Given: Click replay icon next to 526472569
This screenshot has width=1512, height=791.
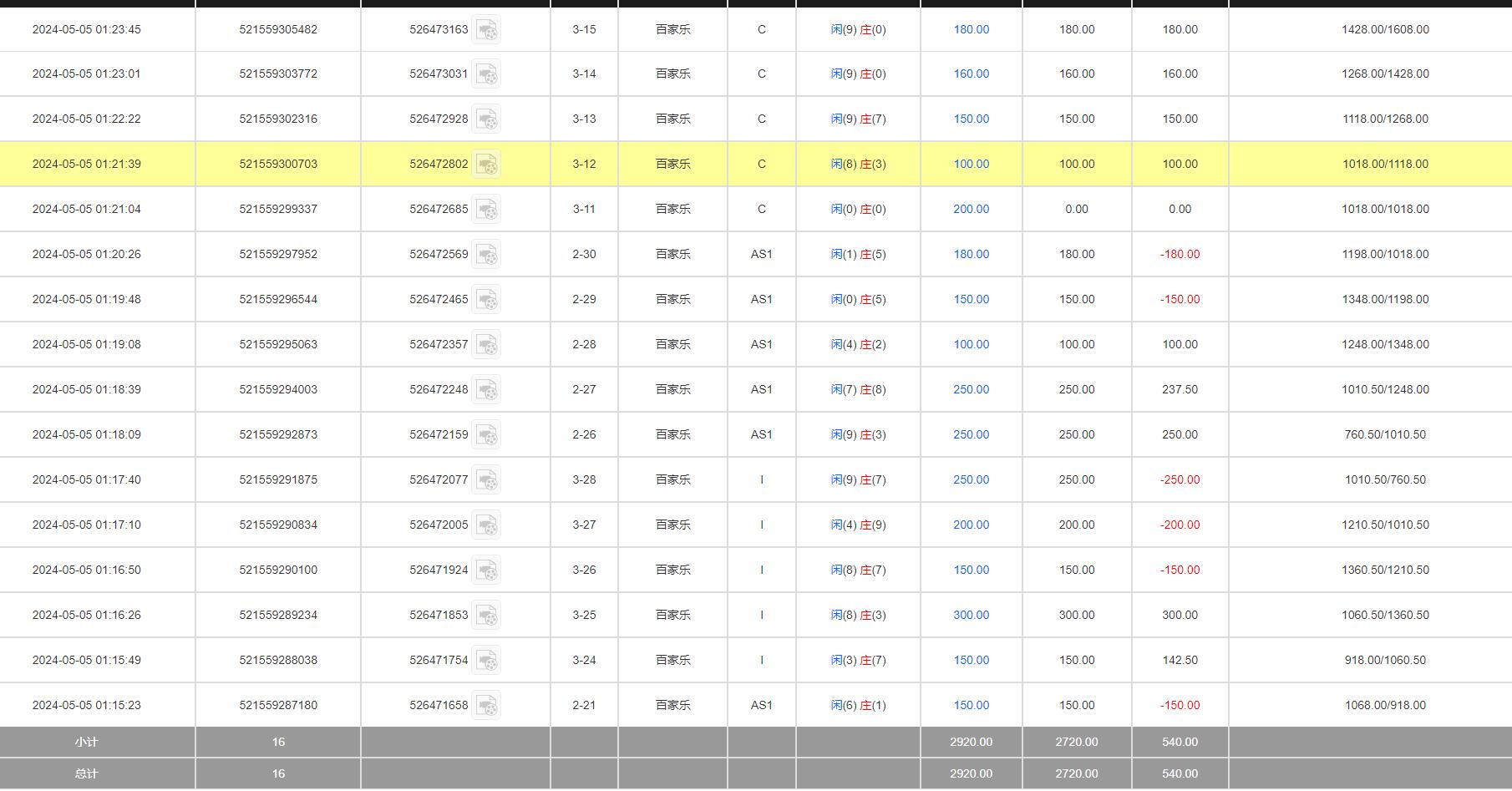Looking at the screenshot, I should (486, 255).
